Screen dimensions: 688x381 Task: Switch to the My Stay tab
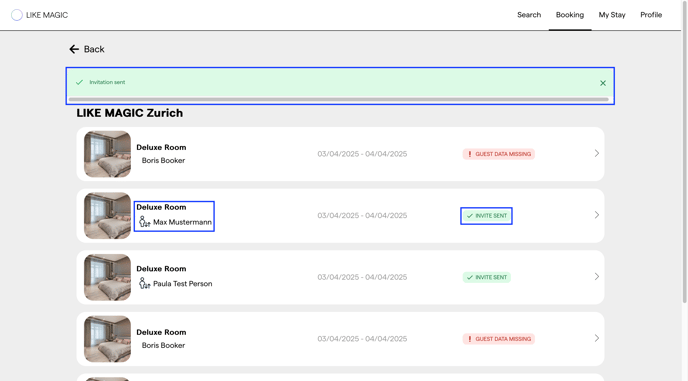[x=612, y=15]
